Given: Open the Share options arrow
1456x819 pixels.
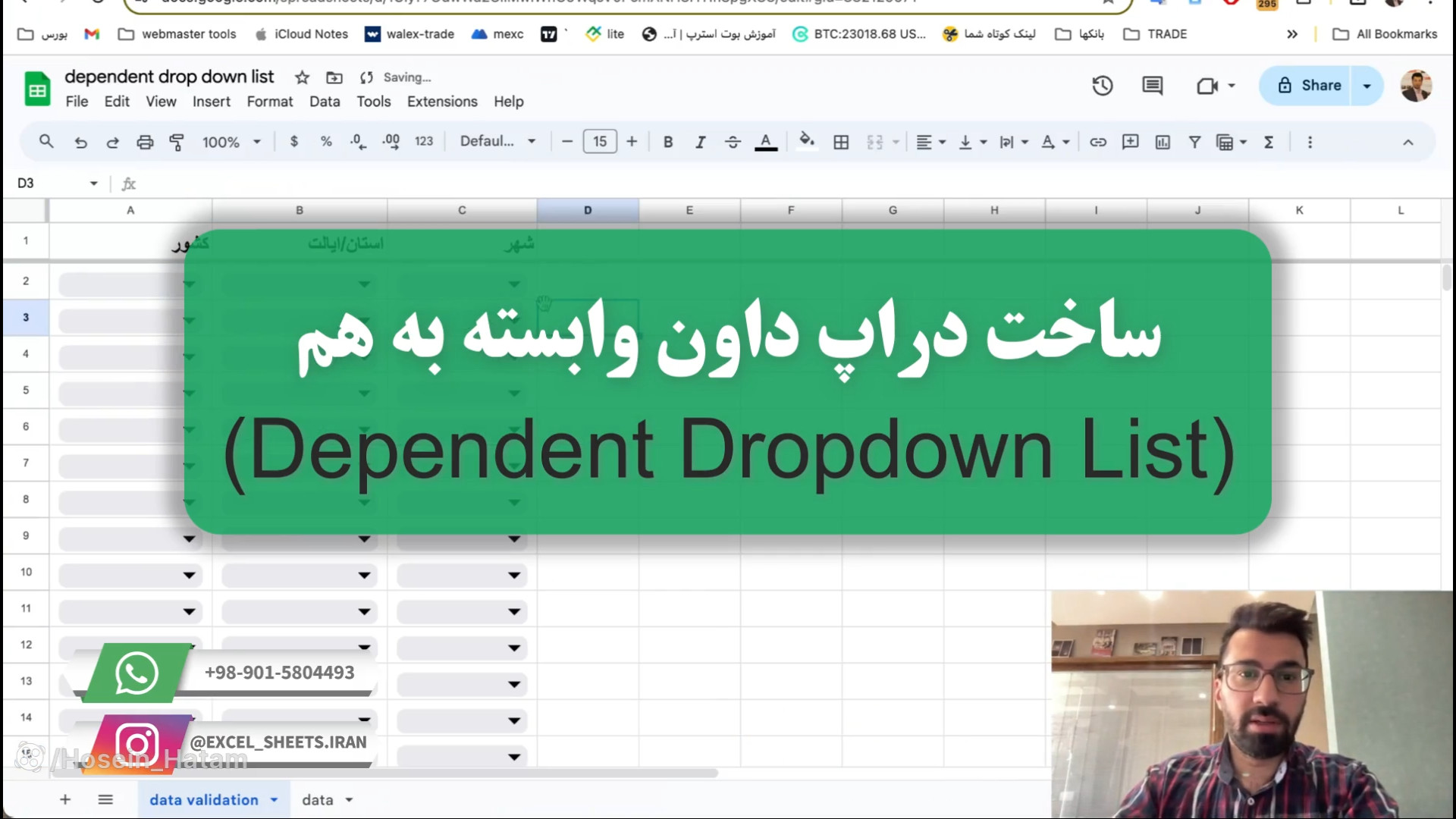Looking at the screenshot, I should click(x=1367, y=86).
